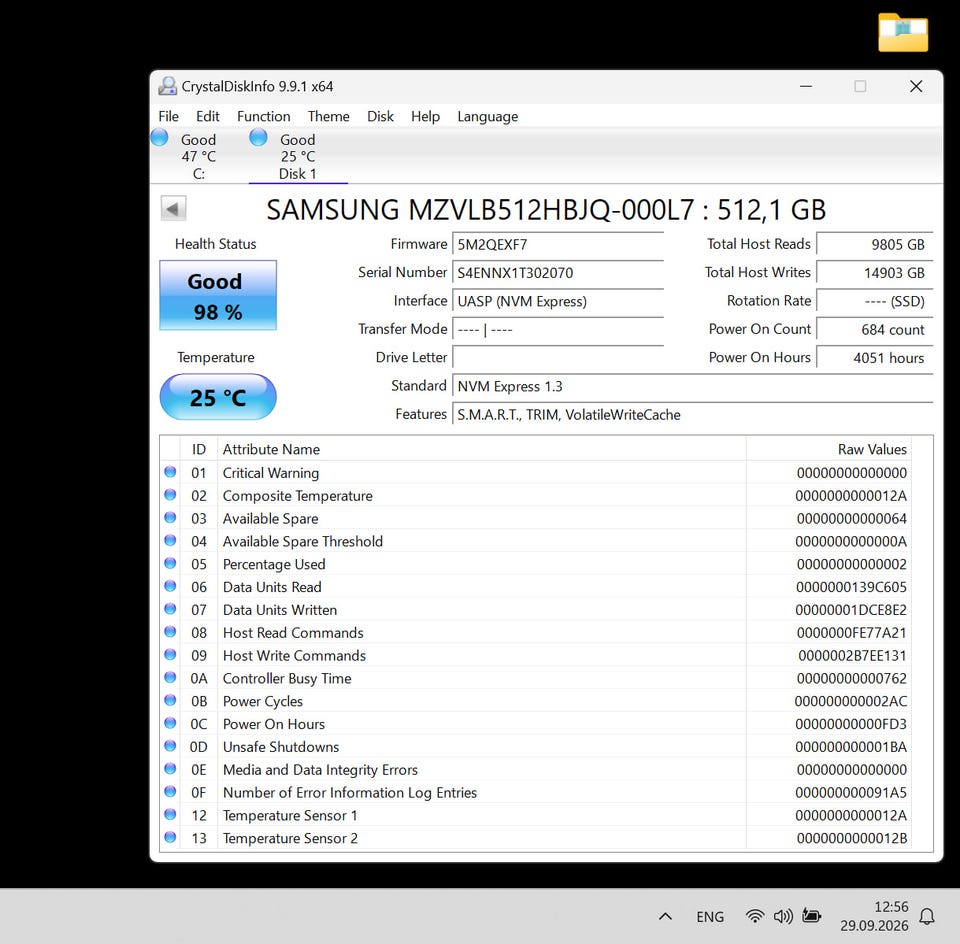Open the clock showing 12:56

click(874, 916)
